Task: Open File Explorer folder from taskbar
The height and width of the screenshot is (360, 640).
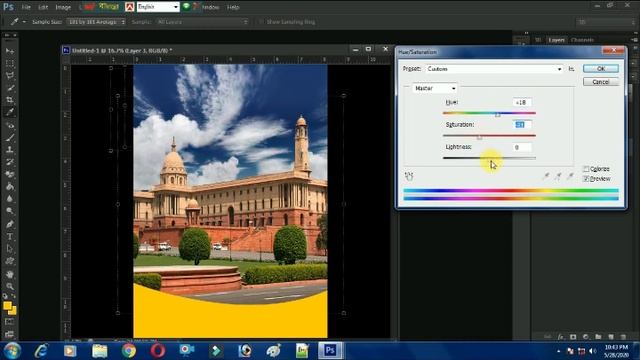Action: 100,351
